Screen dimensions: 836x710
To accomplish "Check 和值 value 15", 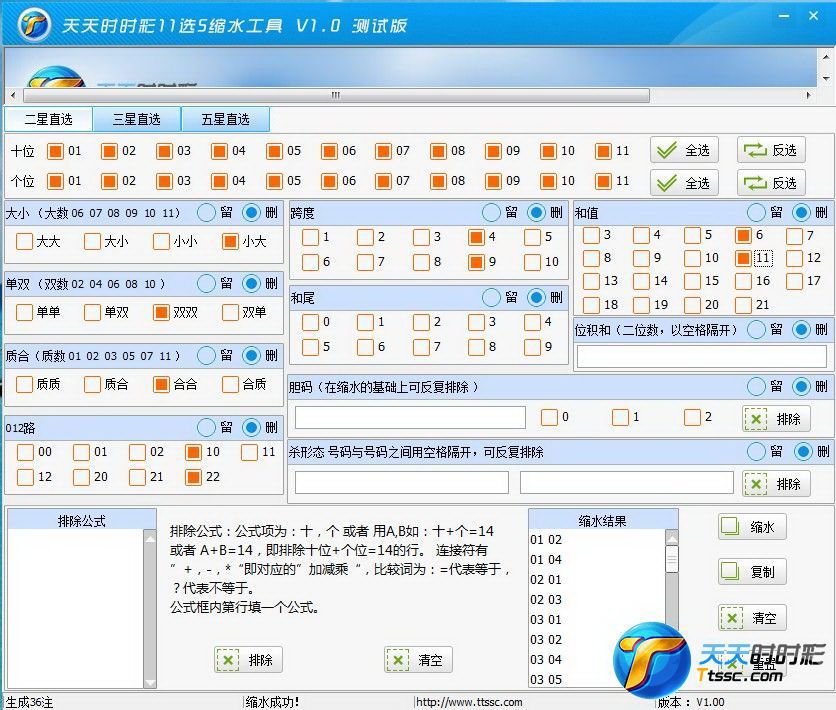I will pos(692,281).
